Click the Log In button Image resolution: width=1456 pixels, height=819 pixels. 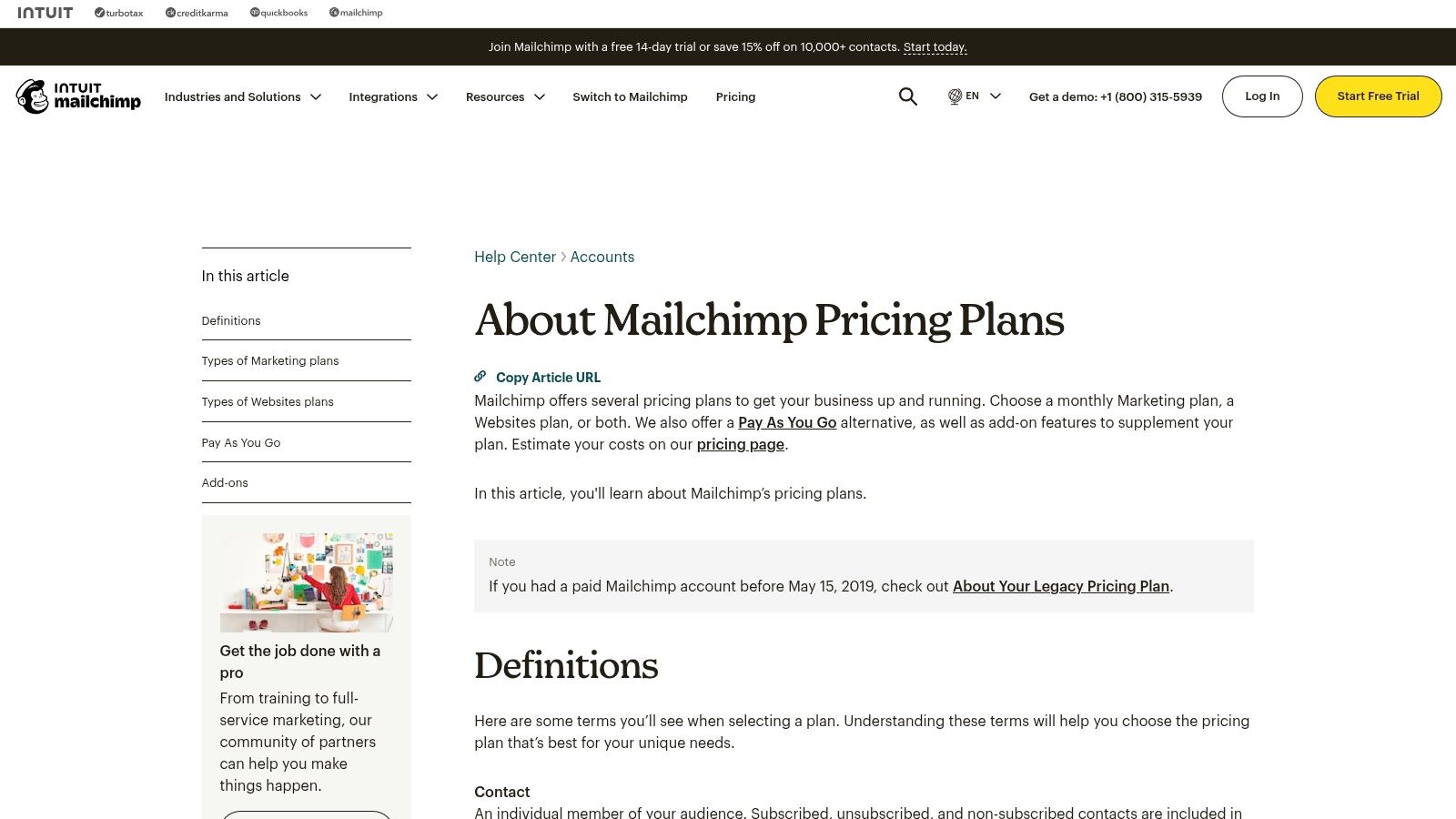tap(1262, 96)
